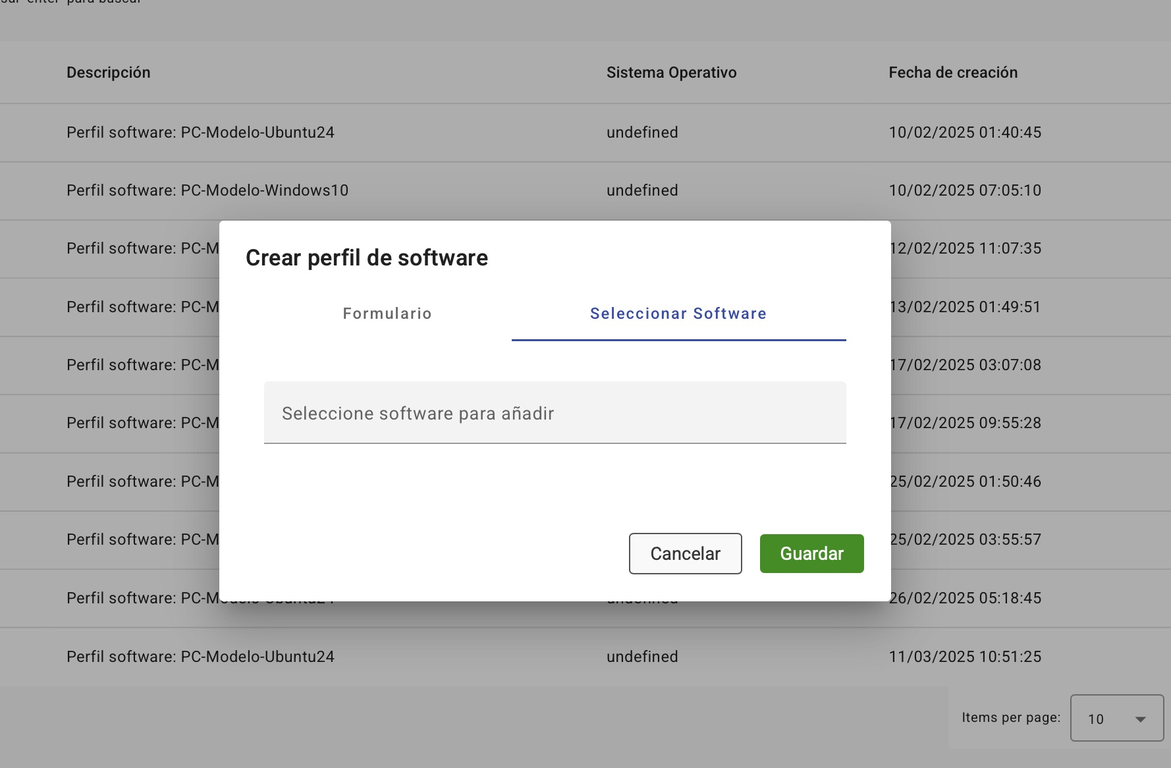Open the Items per page dropdown arrow

[1139, 719]
